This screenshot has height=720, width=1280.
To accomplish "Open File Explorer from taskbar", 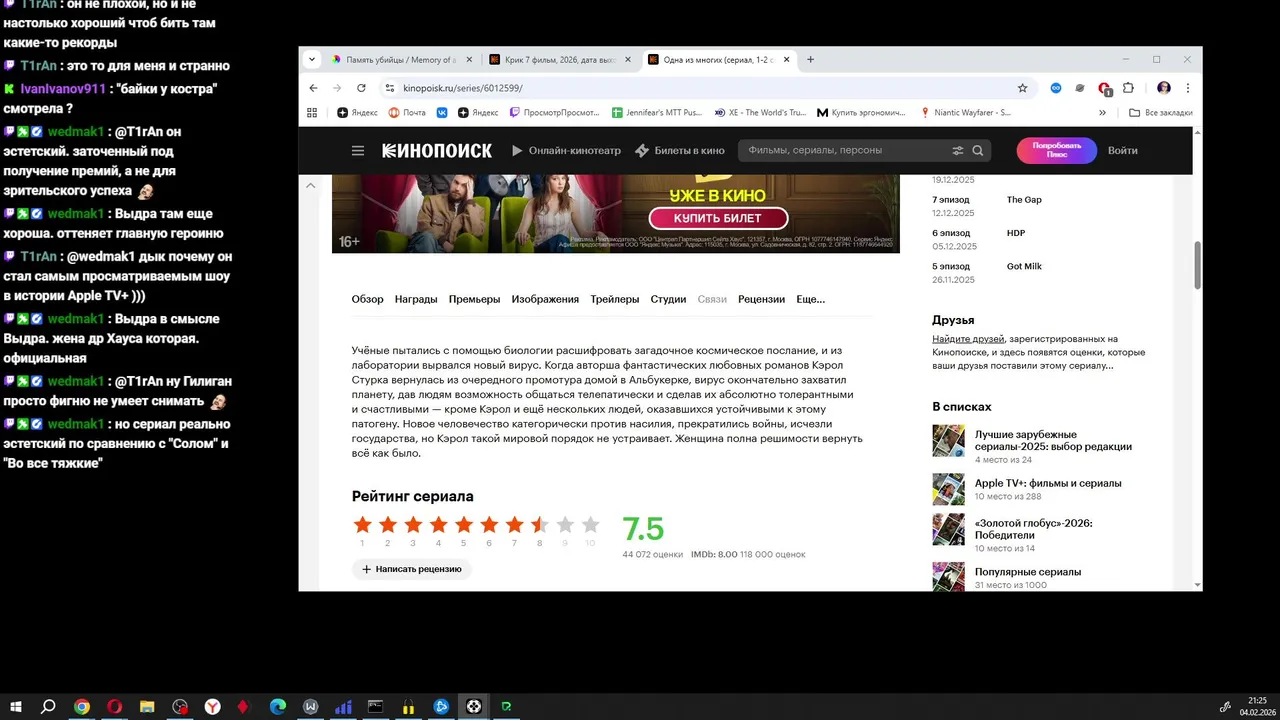I will [147, 706].
